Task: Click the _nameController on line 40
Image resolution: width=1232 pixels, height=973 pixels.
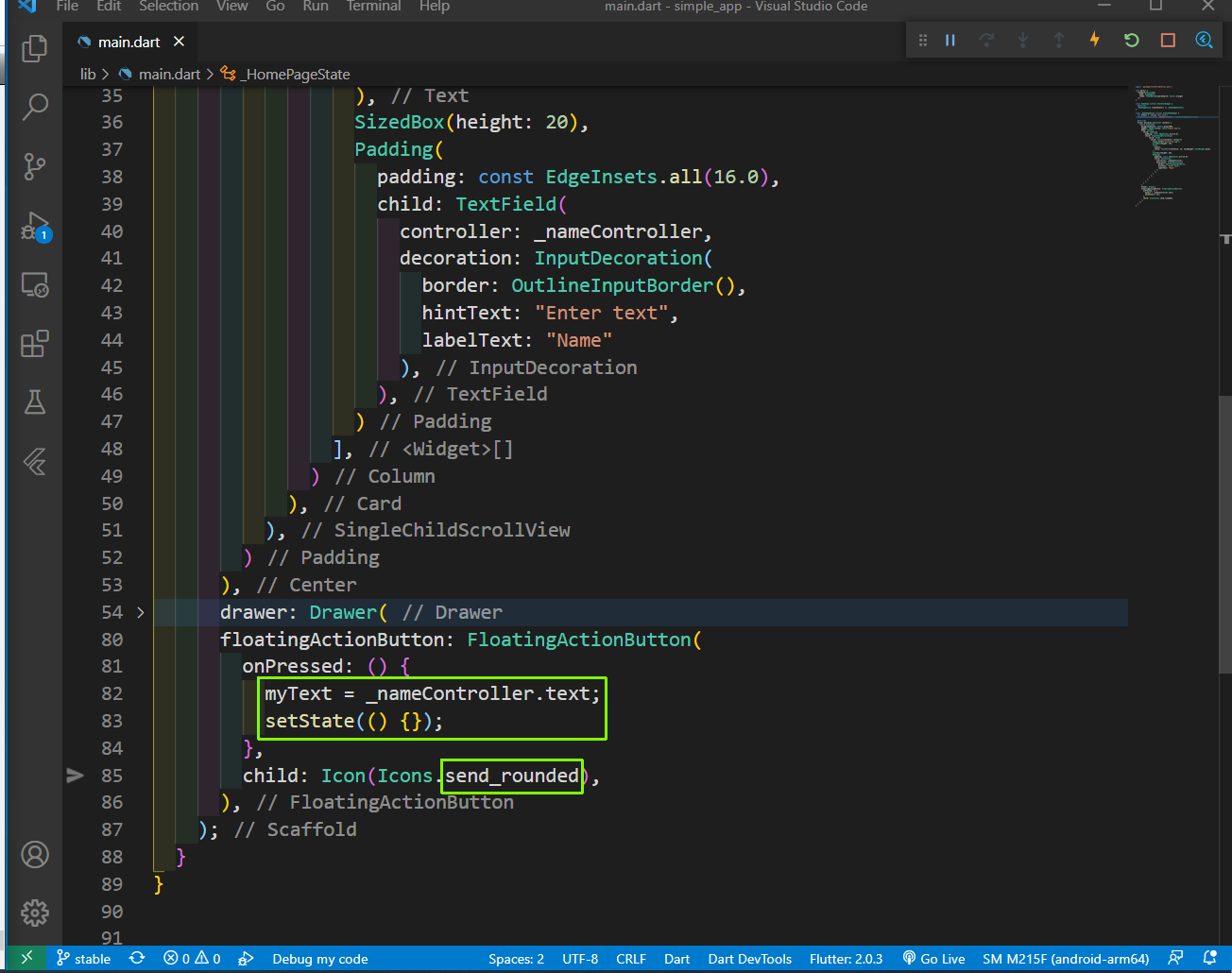Action: click(618, 231)
